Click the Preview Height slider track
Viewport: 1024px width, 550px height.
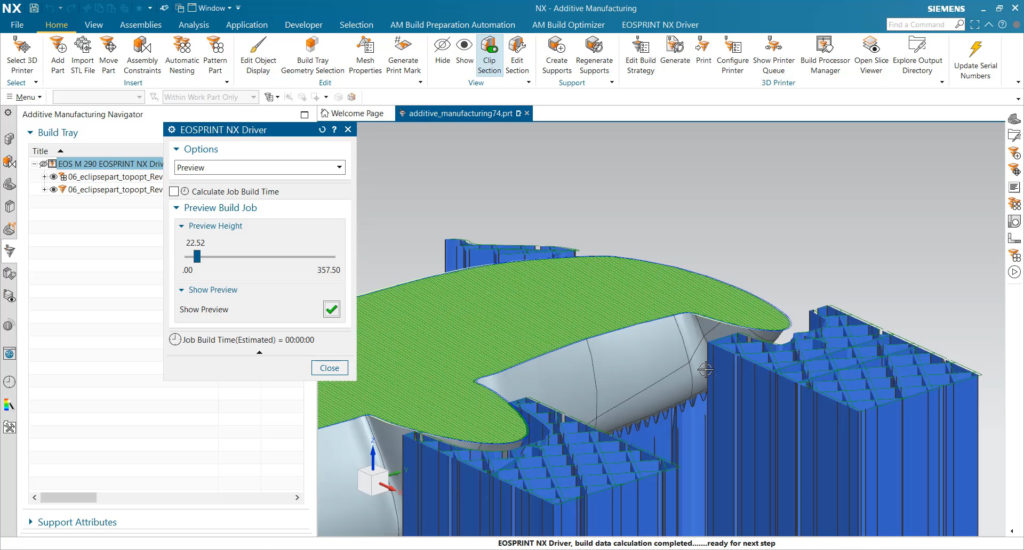pyautogui.click(x=261, y=257)
